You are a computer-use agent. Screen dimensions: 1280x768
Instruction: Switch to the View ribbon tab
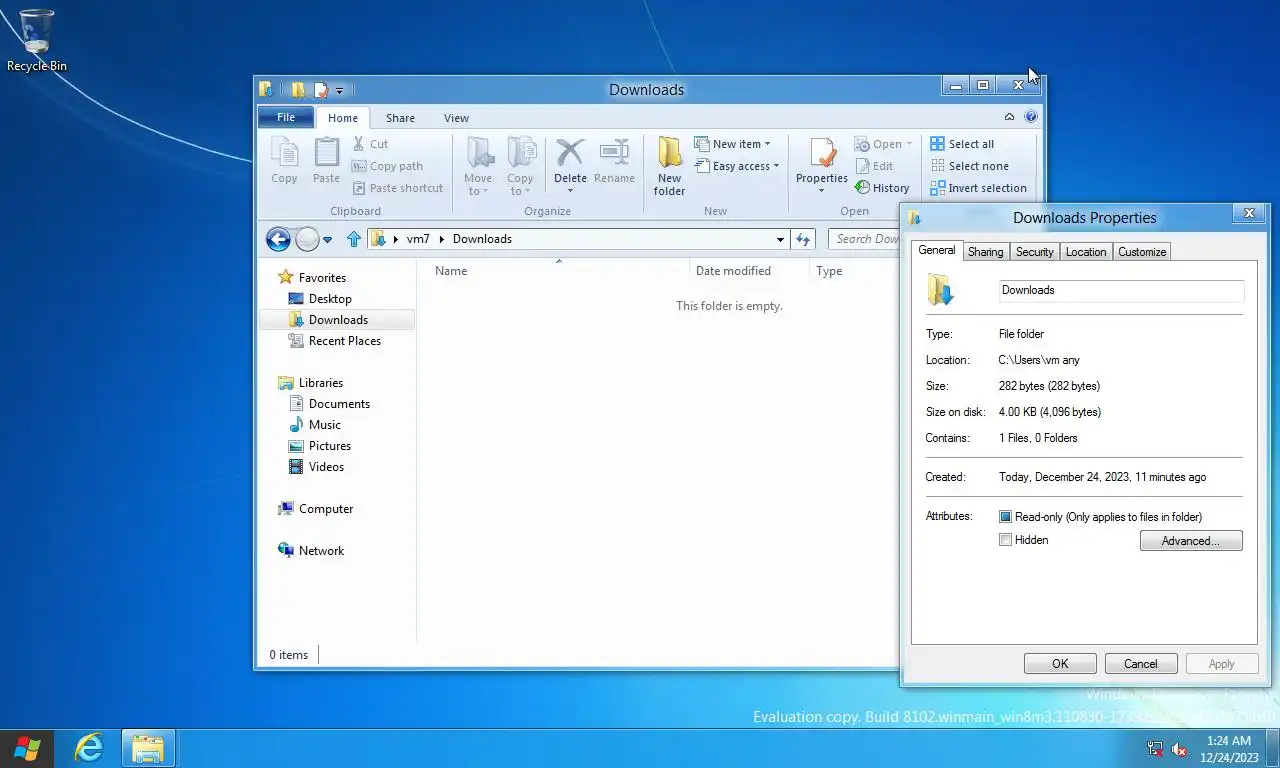[456, 118]
